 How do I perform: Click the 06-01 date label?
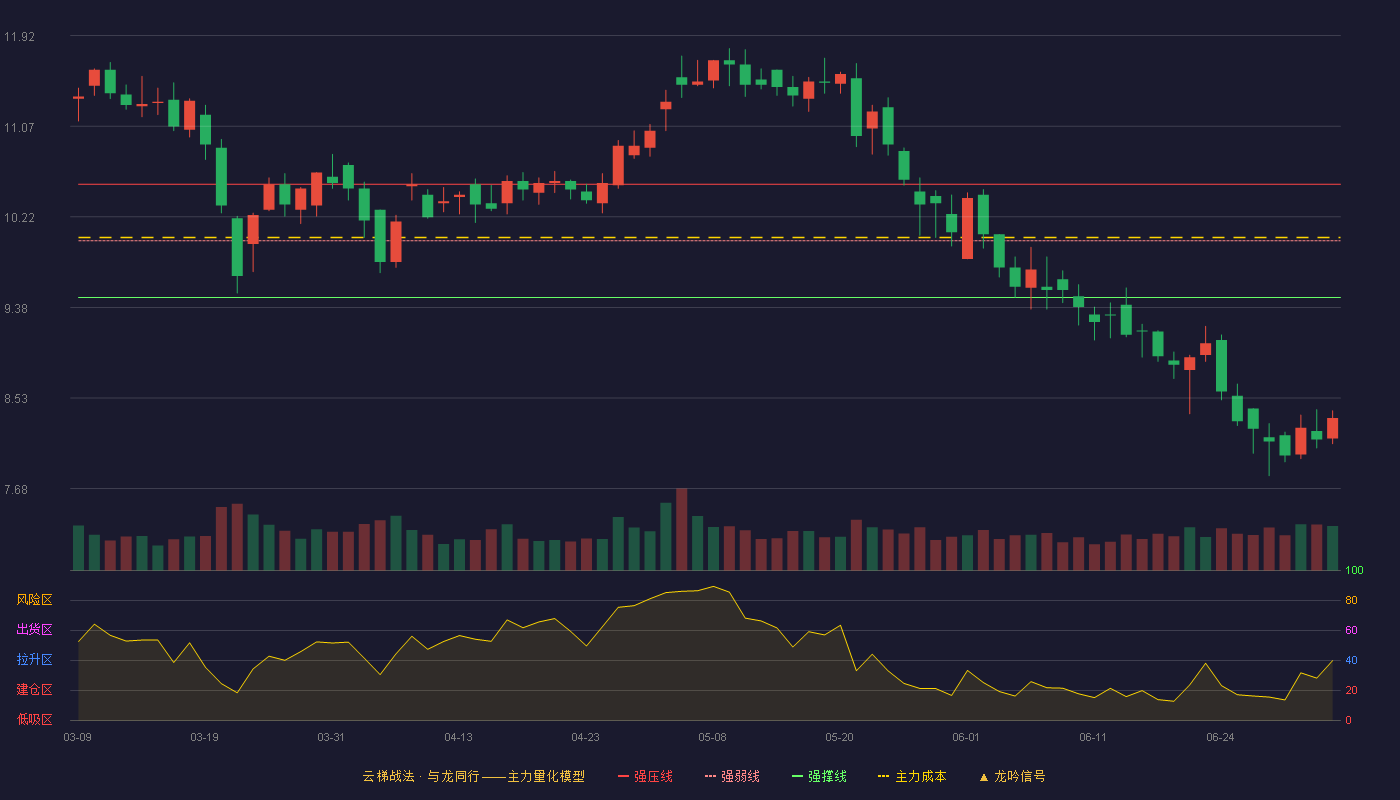click(x=966, y=737)
